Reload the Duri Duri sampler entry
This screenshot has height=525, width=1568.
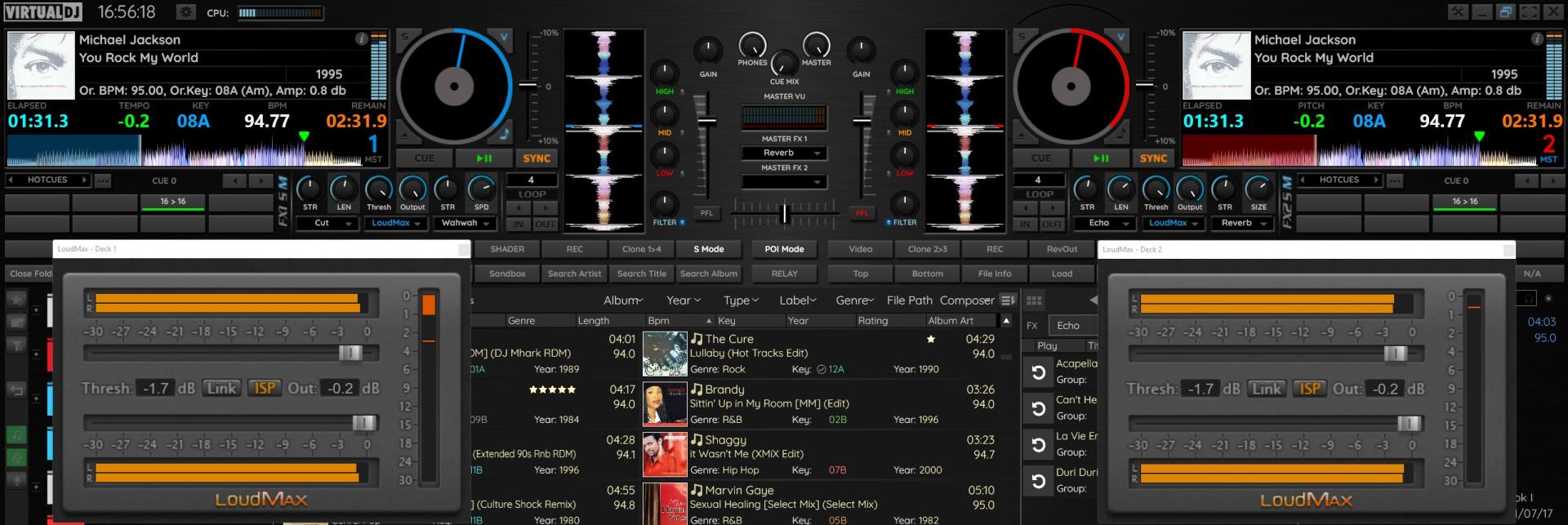click(x=1038, y=481)
